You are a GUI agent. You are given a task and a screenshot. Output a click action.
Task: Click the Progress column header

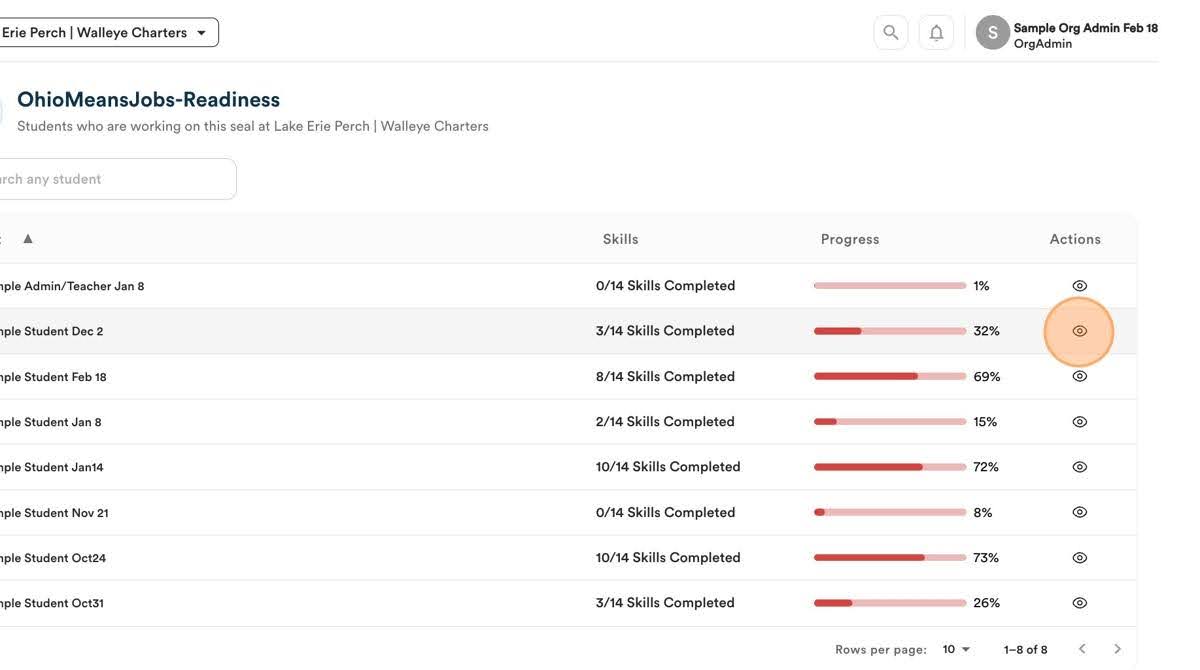tap(850, 239)
